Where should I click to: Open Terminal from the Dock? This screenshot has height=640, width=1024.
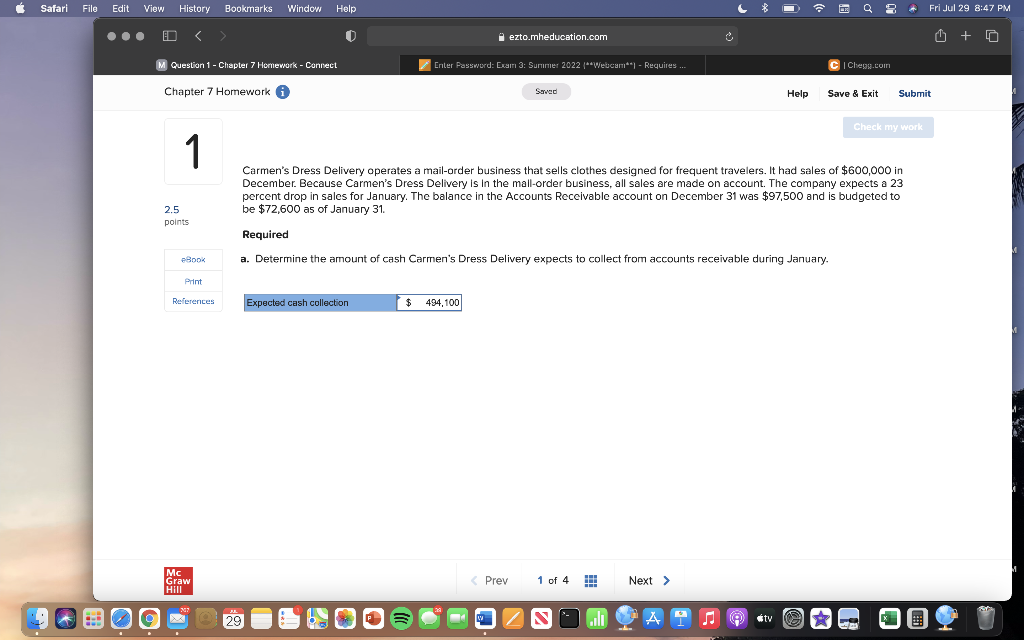tap(569, 618)
